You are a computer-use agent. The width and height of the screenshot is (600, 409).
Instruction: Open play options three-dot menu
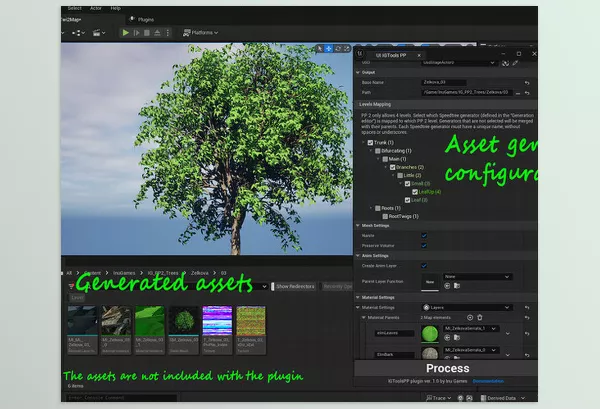(x=168, y=33)
